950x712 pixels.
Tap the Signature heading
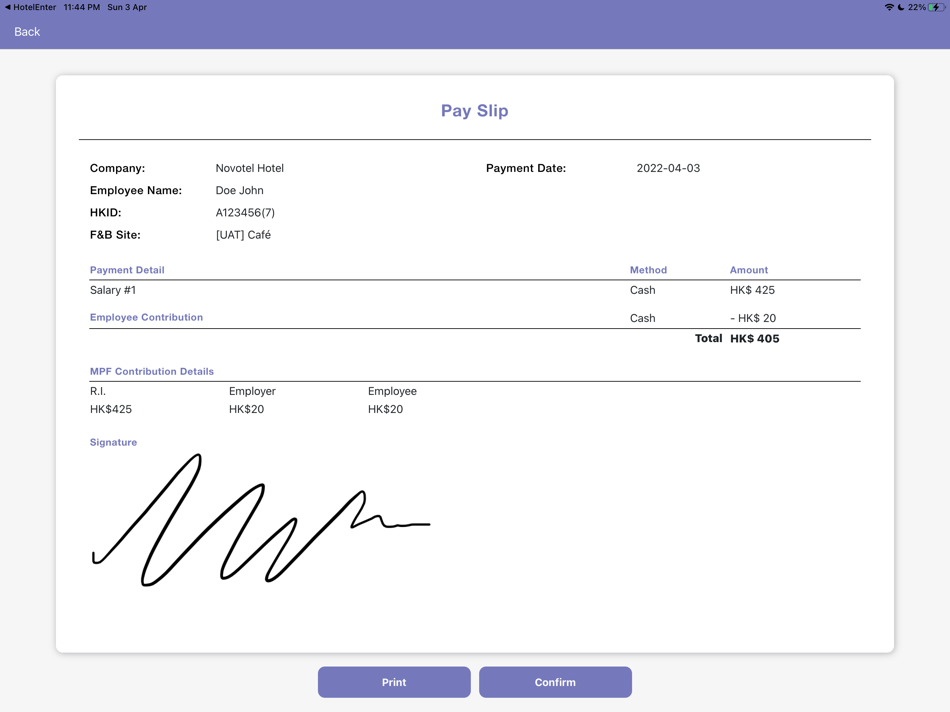click(x=113, y=442)
